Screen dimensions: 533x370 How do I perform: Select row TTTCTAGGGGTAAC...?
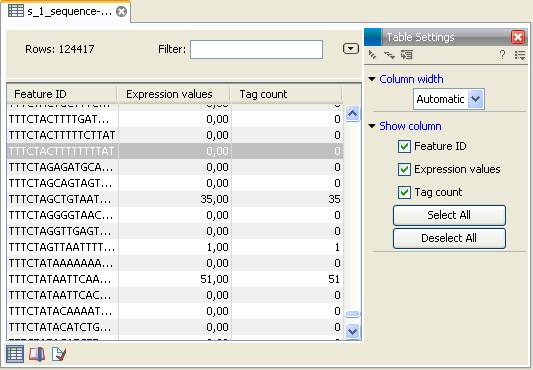pos(175,215)
